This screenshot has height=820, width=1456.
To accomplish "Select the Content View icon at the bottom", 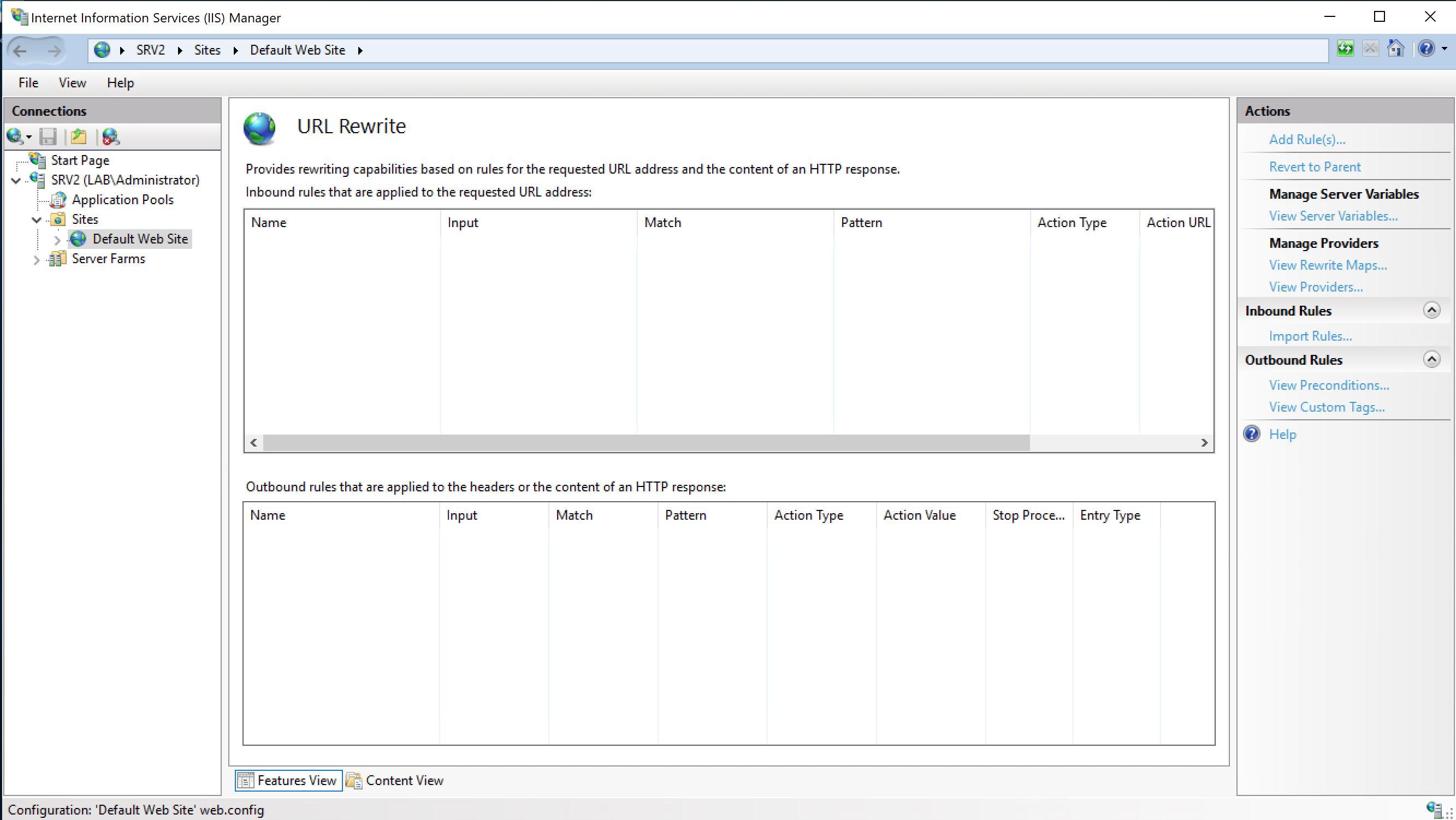I will (x=354, y=781).
